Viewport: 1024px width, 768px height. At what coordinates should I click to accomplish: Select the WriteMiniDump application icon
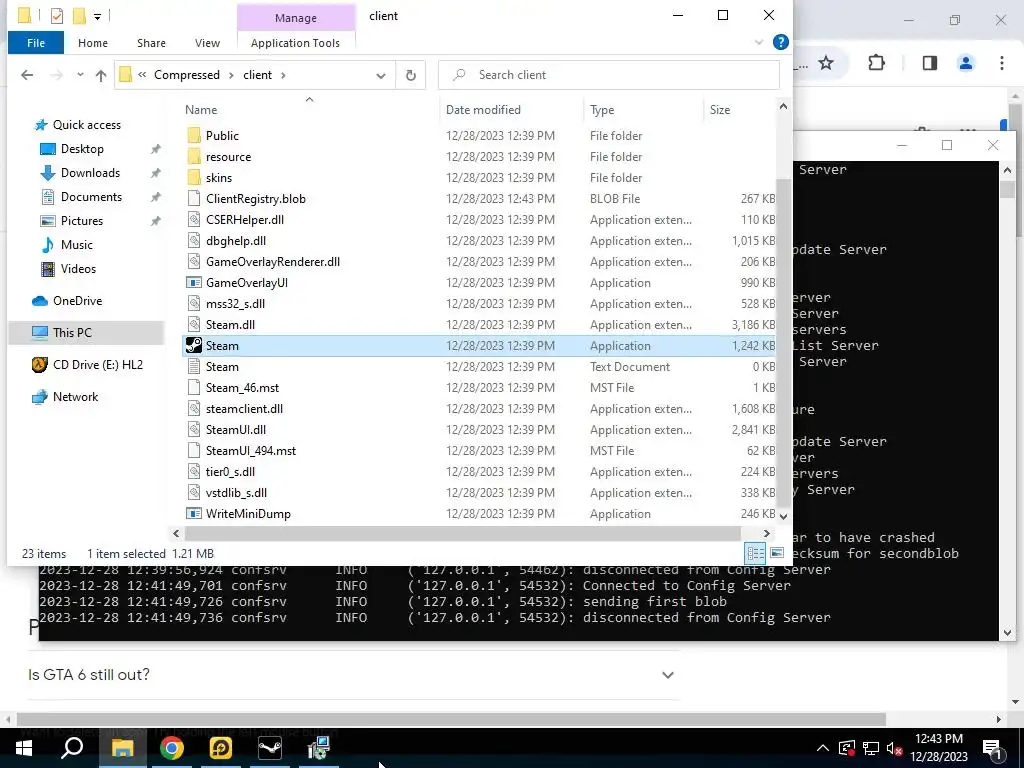tap(193, 514)
